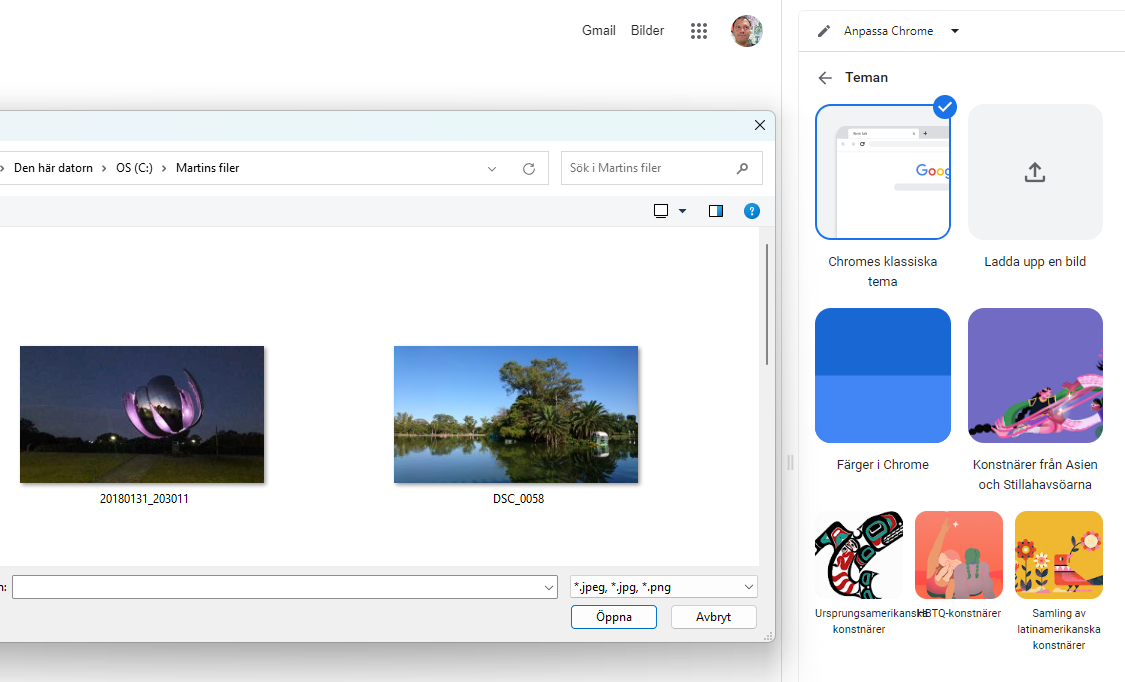
Task: Click the checkmark on Chromes klassiska tema
Action: coord(944,107)
